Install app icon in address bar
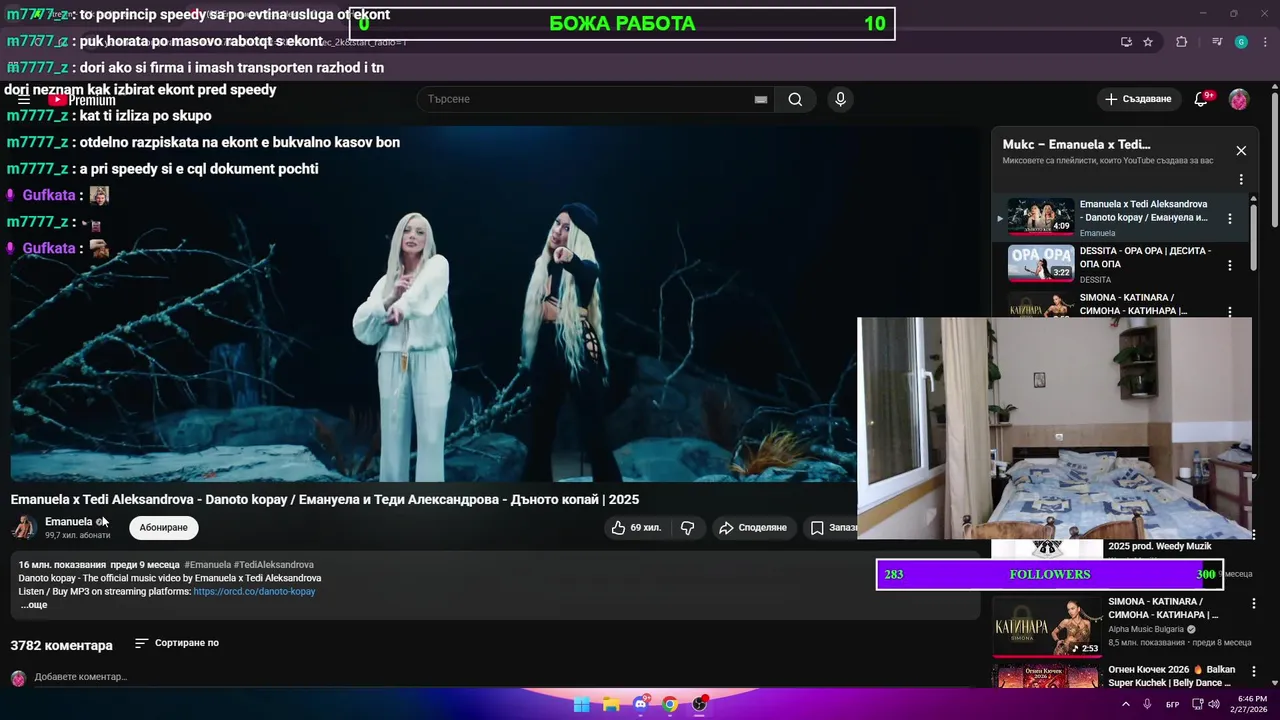The image size is (1280, 720). [x=1126, y=42]
